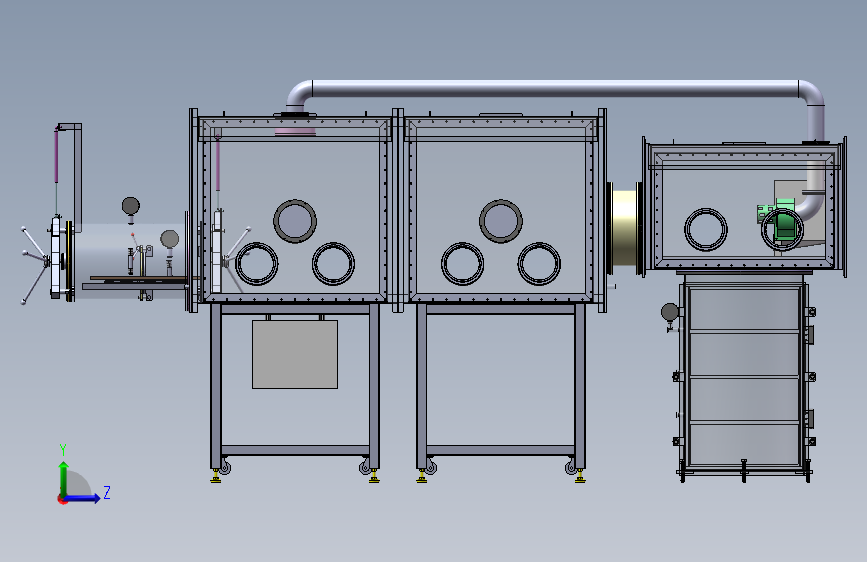Select the bottom crossbar of the middle stand
This screenshot has width=867, height=562.
tap(501, 450)
